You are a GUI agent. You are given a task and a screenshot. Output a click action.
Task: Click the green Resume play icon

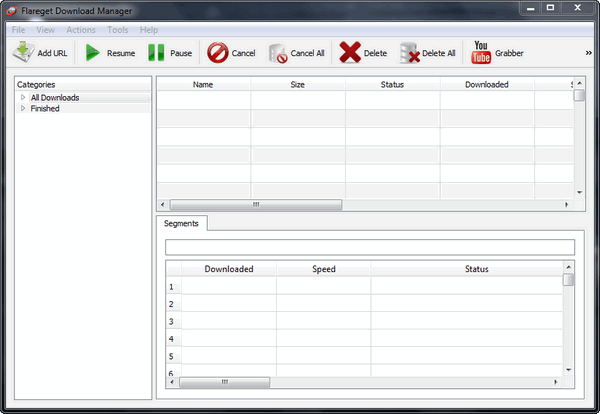click(x=92, y=52)
